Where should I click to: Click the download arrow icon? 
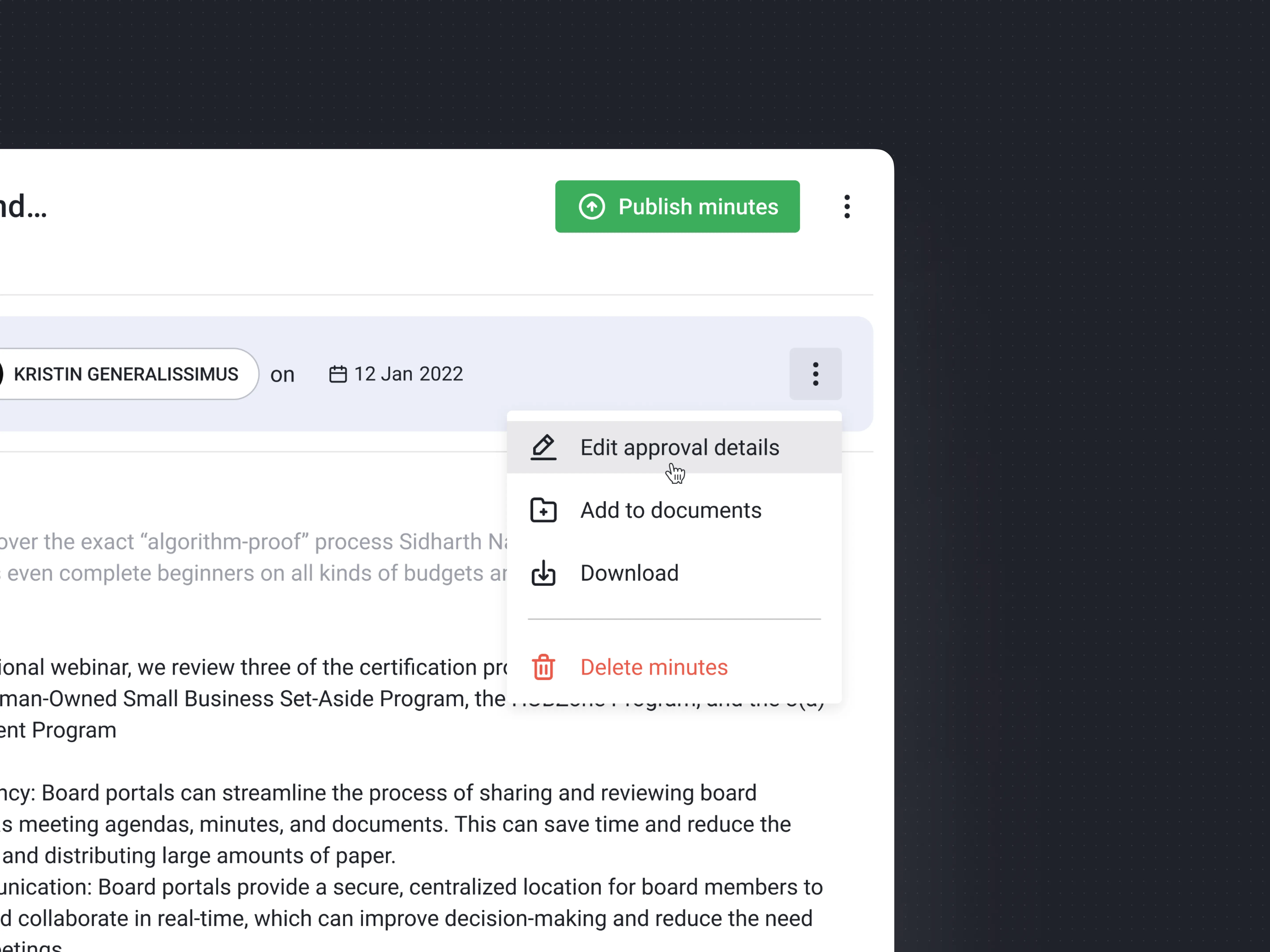543,573
